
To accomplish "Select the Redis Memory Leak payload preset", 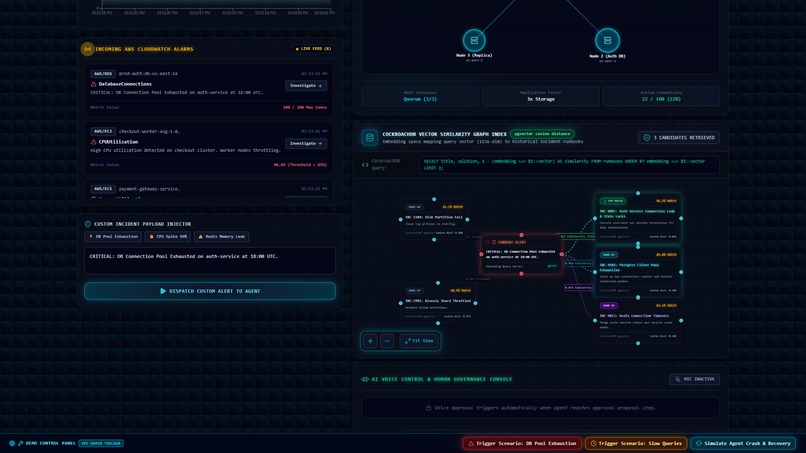I will coord(222,237).
